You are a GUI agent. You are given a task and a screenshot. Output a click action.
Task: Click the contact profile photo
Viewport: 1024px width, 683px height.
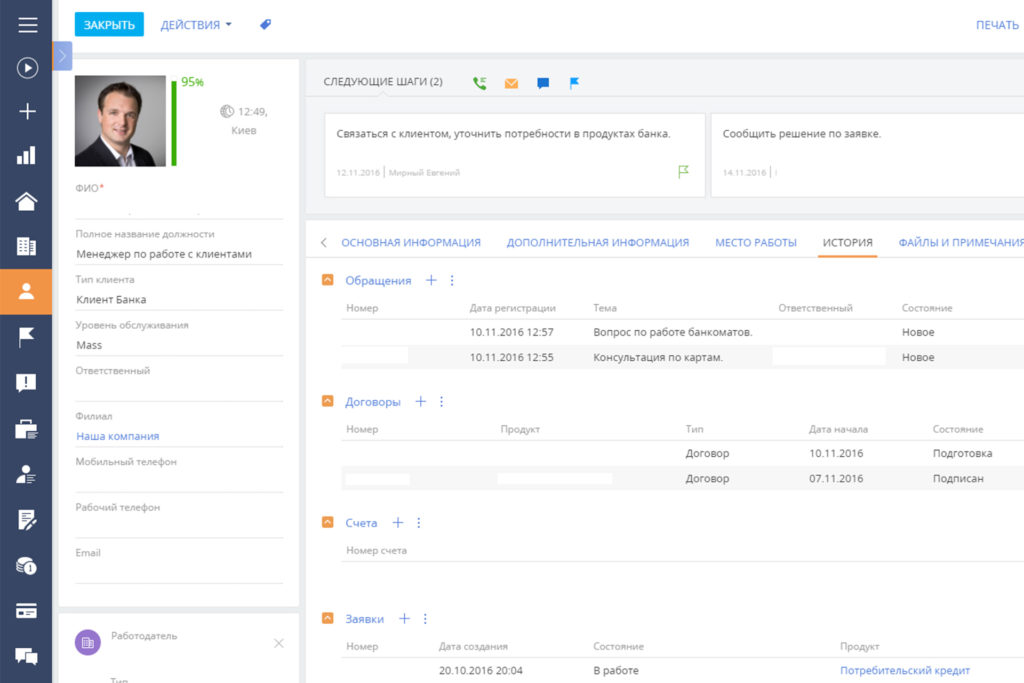(x=120, y=121)
